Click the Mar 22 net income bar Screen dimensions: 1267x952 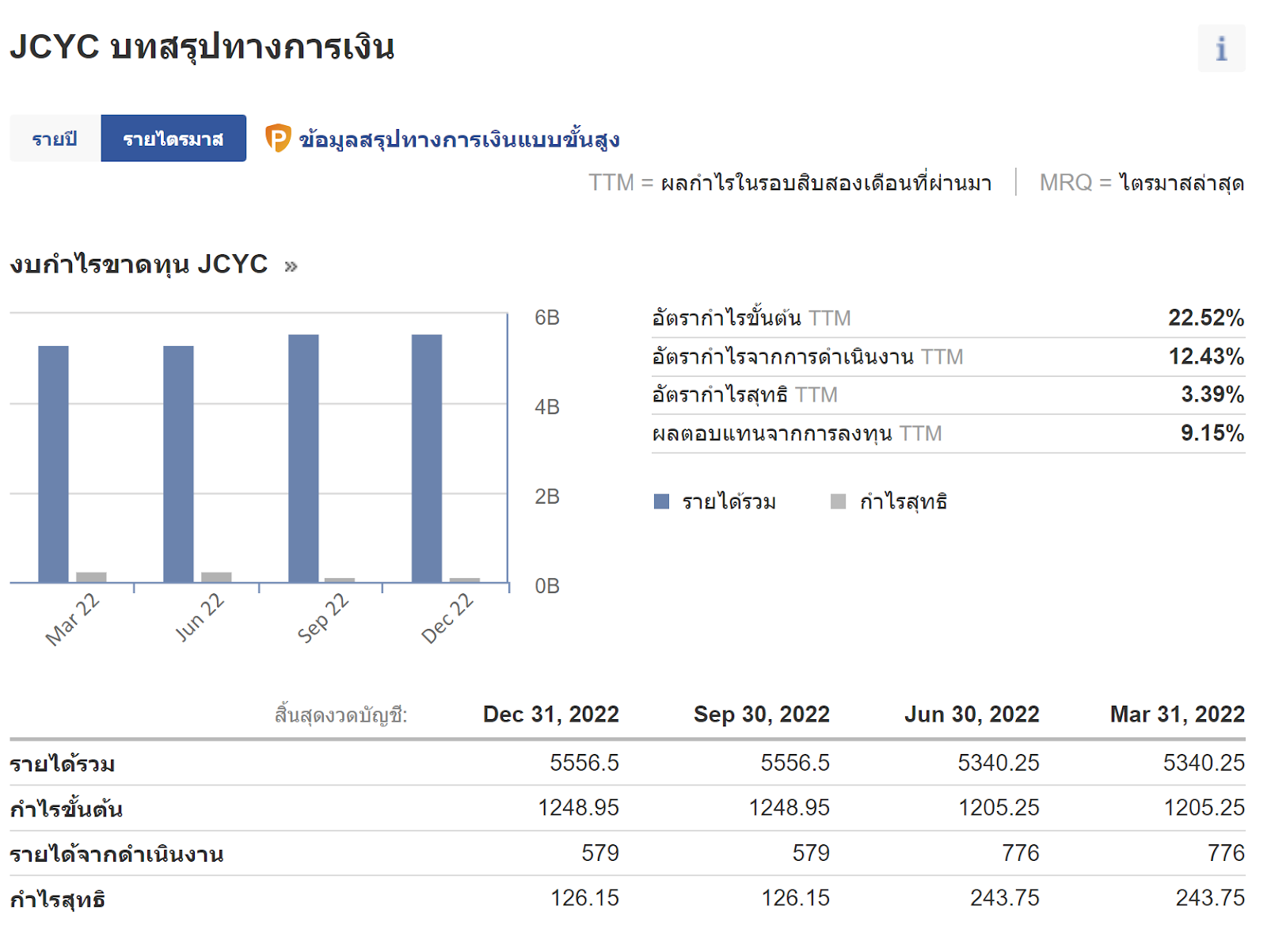click(91, 577)
